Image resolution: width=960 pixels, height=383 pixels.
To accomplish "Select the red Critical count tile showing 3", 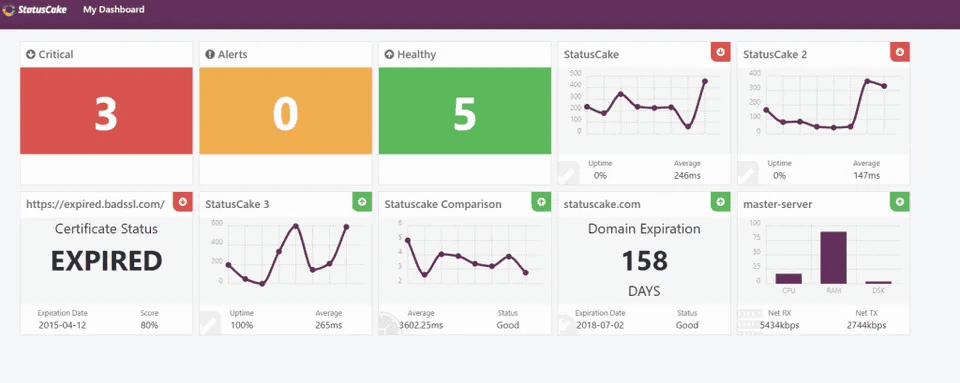I will pos(107,111).
